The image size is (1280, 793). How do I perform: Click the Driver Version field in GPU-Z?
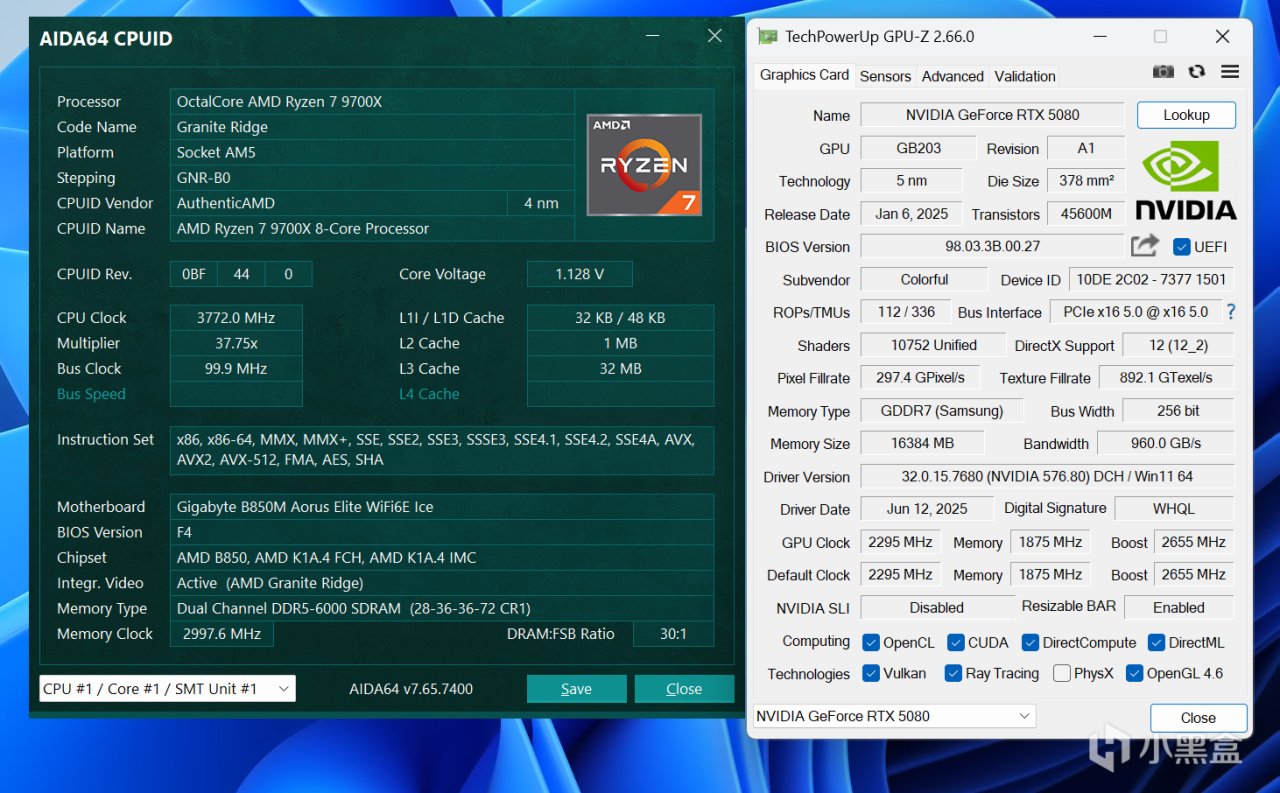click(1047, 477)
